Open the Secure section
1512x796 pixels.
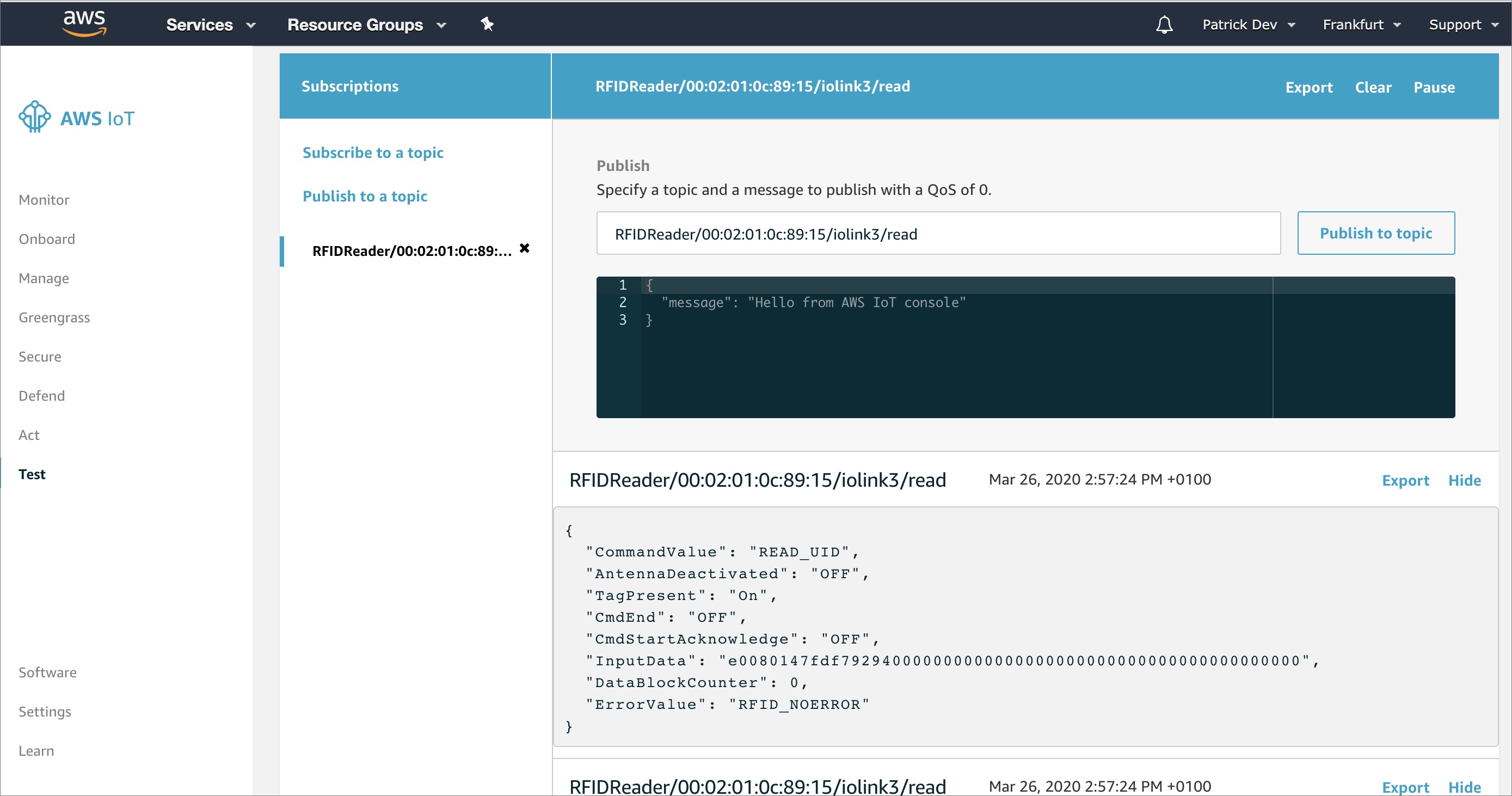click(40, 356)
